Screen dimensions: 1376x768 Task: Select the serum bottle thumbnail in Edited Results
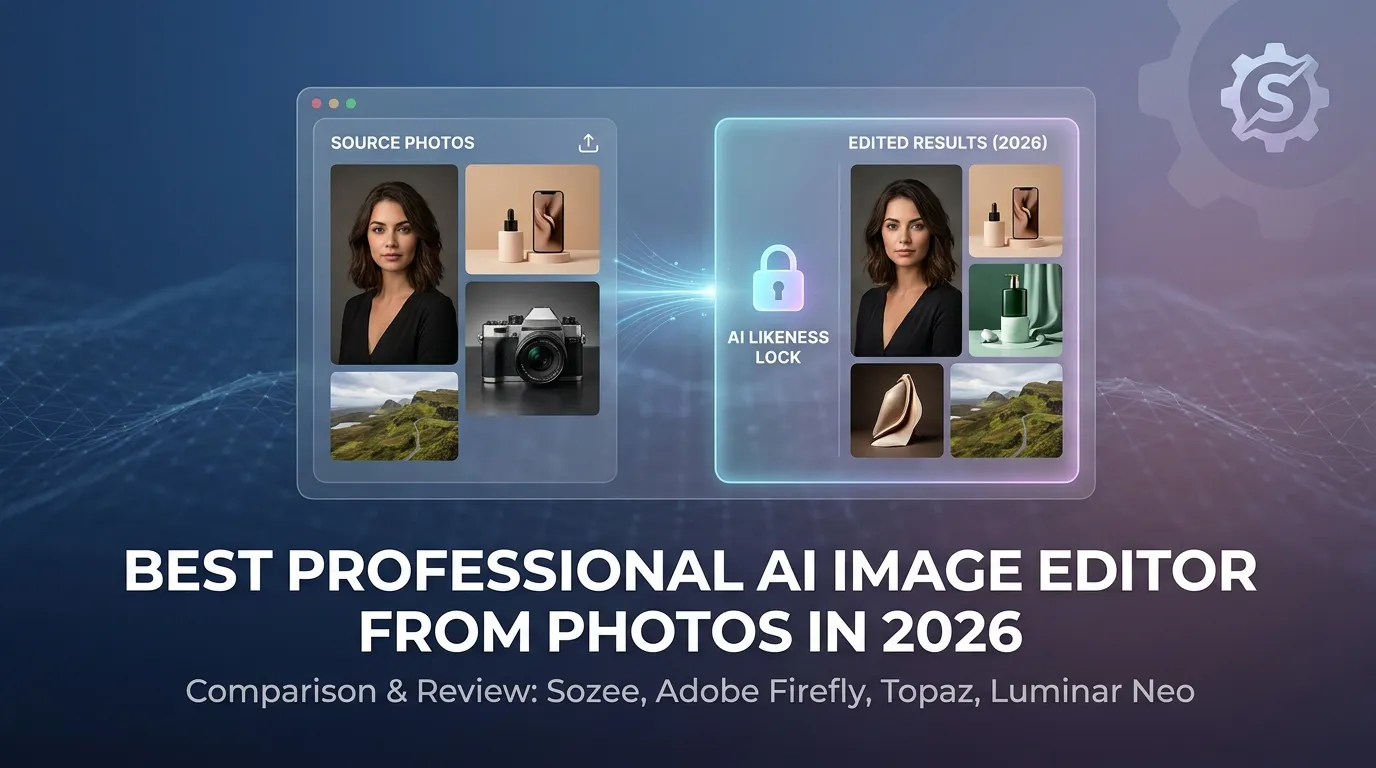coord(1015,211)
